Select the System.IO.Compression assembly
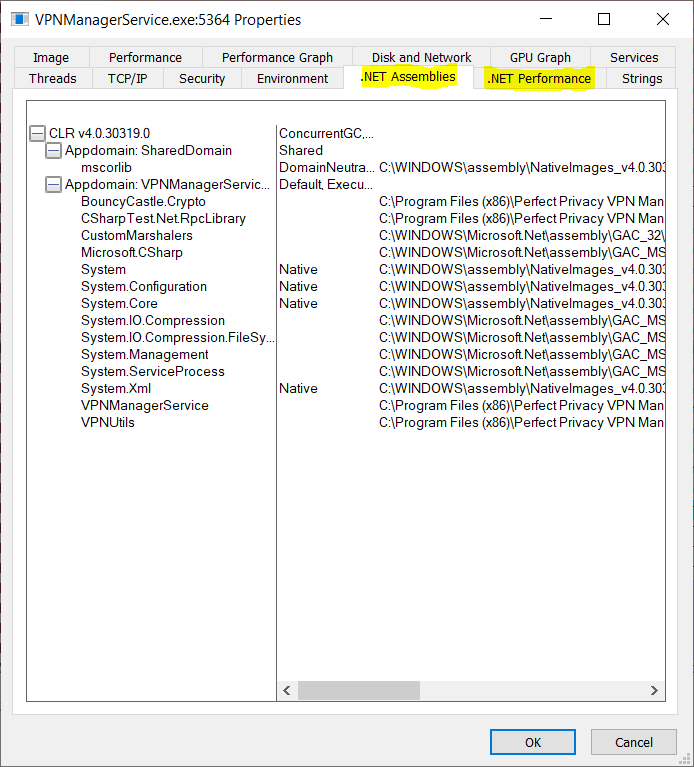 [153, 320]
